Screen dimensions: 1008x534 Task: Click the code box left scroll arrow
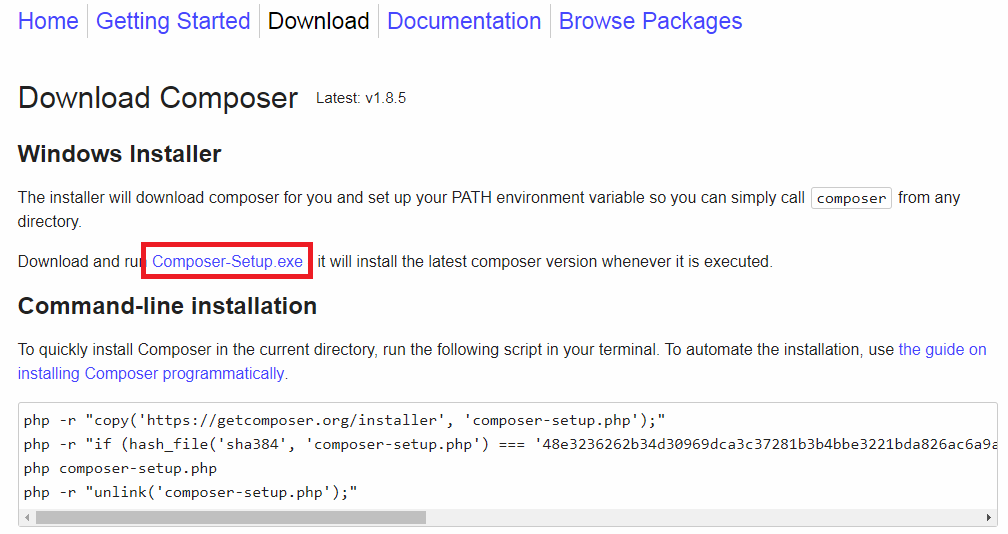(26, 518)
